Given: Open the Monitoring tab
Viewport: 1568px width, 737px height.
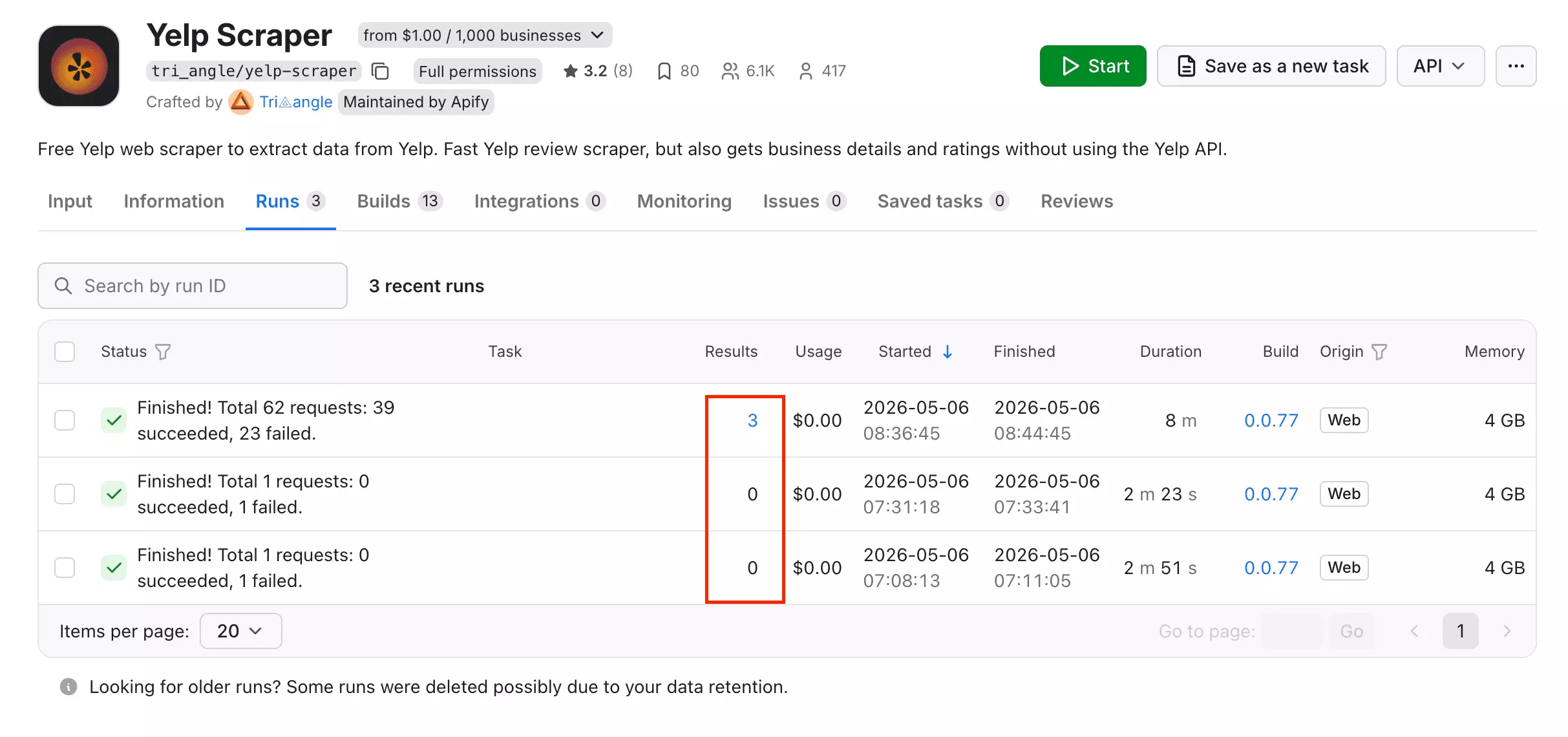Looking at the screenshot, I should tap(684, 202).
